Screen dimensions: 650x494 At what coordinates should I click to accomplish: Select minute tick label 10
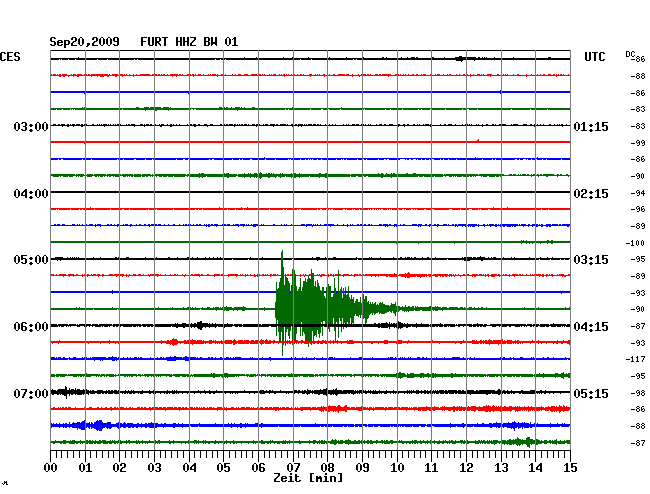(397, 468)
